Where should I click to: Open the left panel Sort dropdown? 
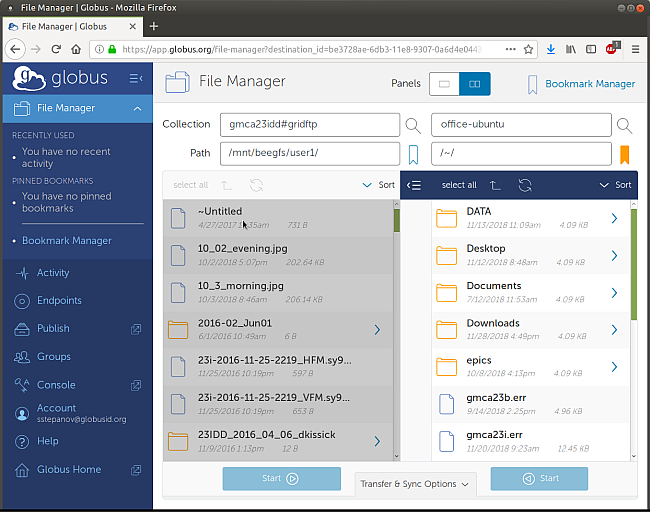tap(378, 185)
